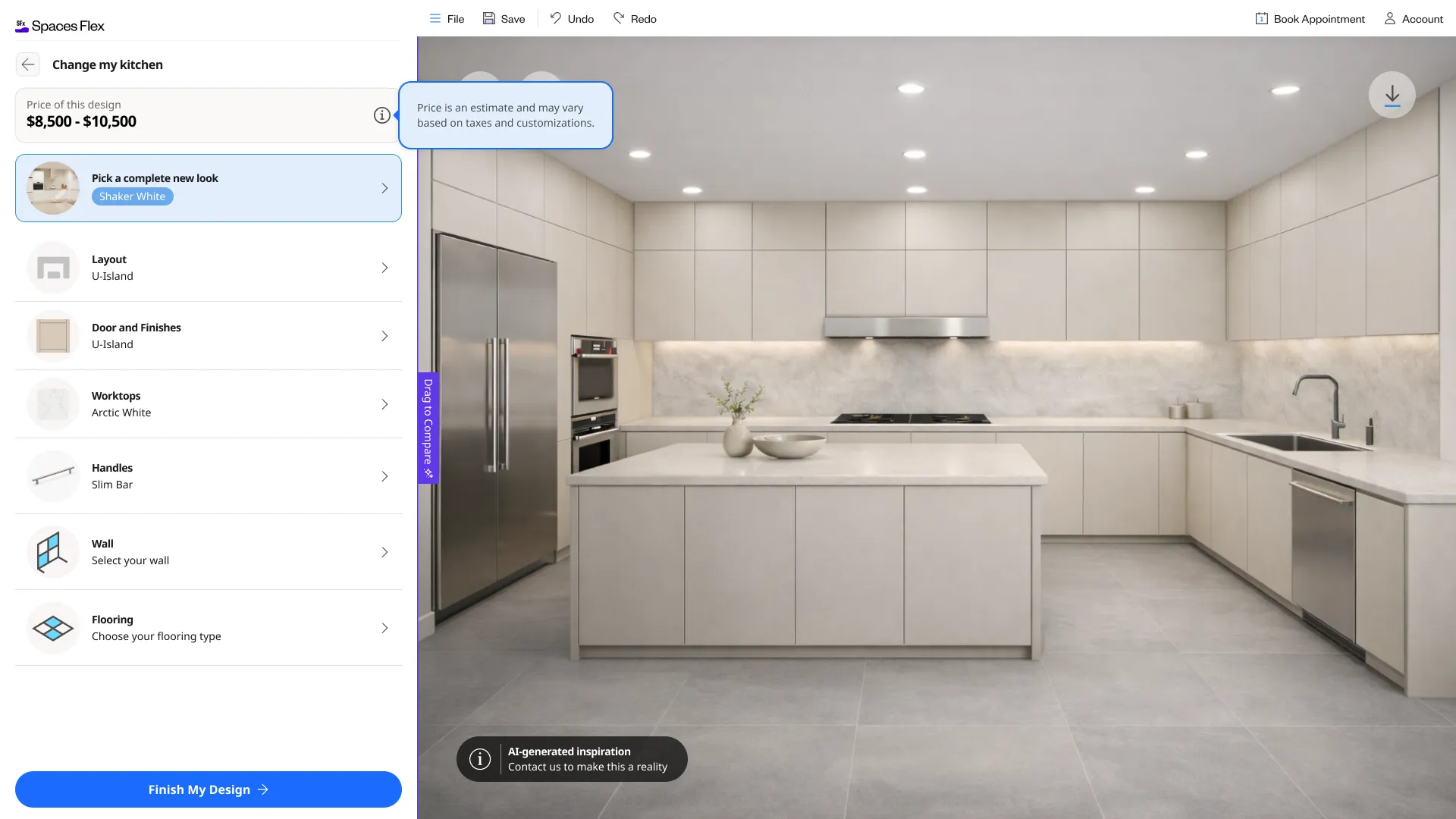
Task: Click the Layout thumbnail icon
Action: point(53,268)
